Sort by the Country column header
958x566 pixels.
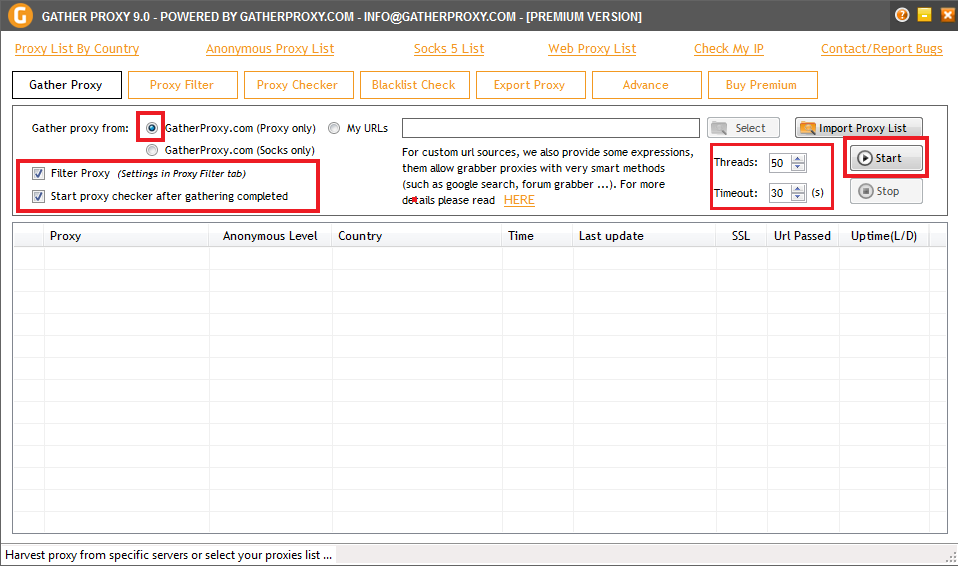[417, 236]
